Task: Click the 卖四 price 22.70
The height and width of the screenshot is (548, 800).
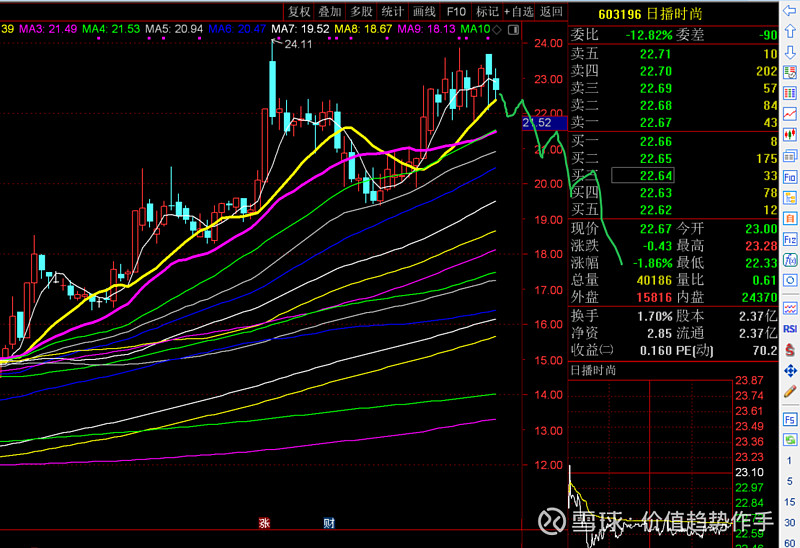Action: [656, 71]
